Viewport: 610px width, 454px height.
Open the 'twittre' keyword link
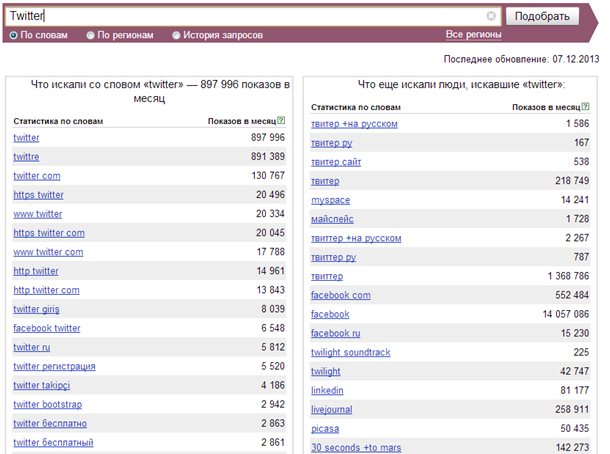(x=26, y=157)
